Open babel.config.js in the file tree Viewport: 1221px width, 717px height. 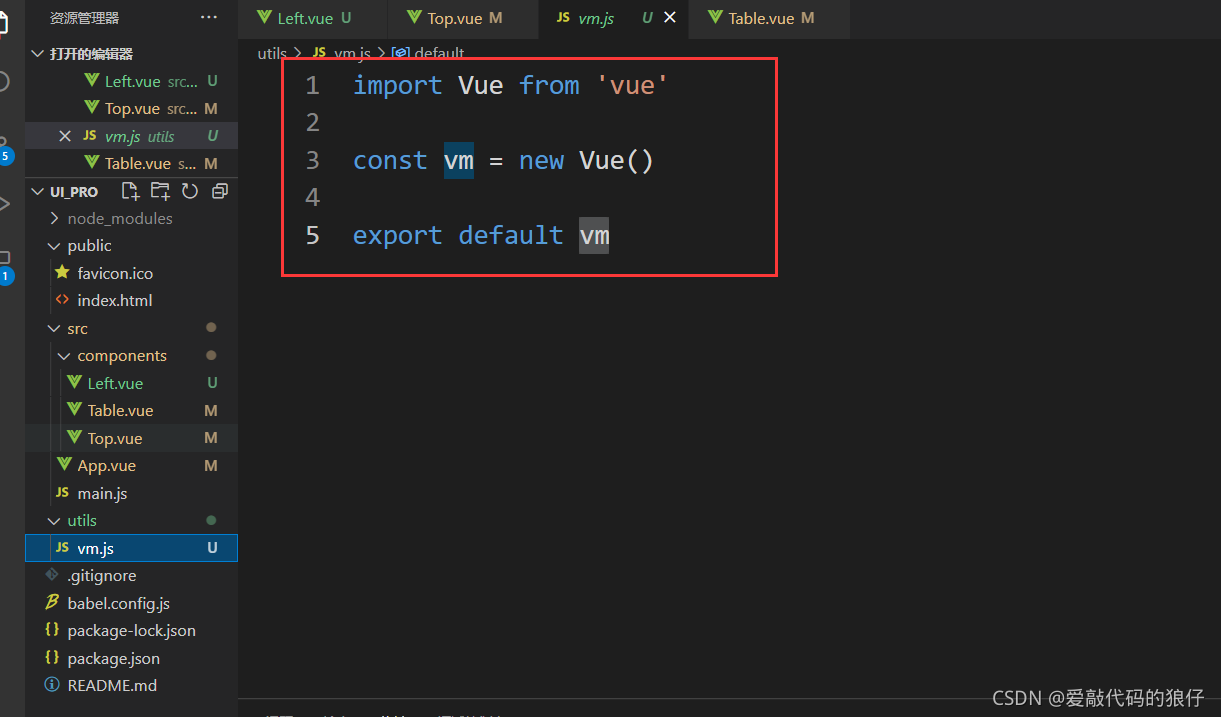pos(131,604)
